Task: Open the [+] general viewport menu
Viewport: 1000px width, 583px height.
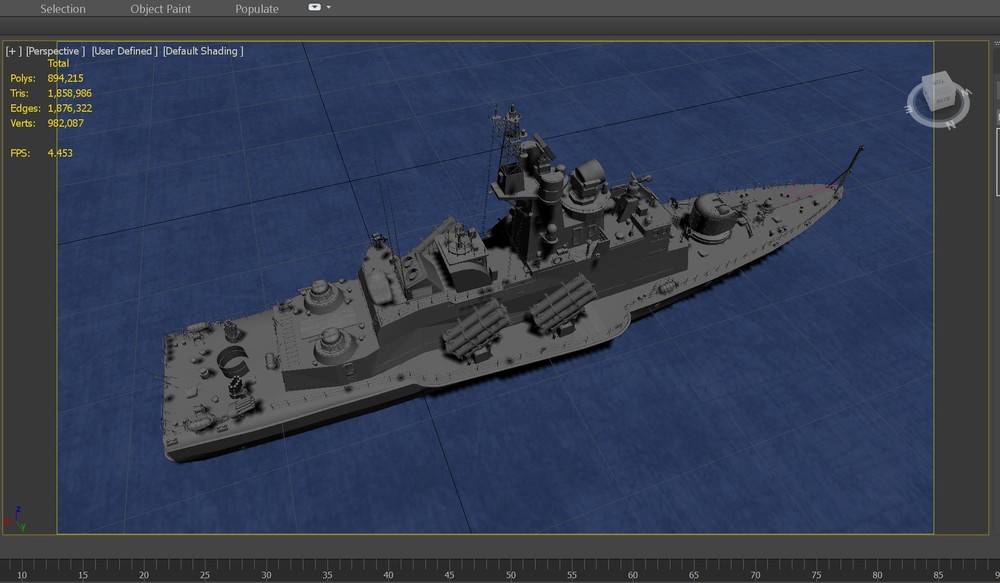Action: pyautogui.click(x=11, y=50)
